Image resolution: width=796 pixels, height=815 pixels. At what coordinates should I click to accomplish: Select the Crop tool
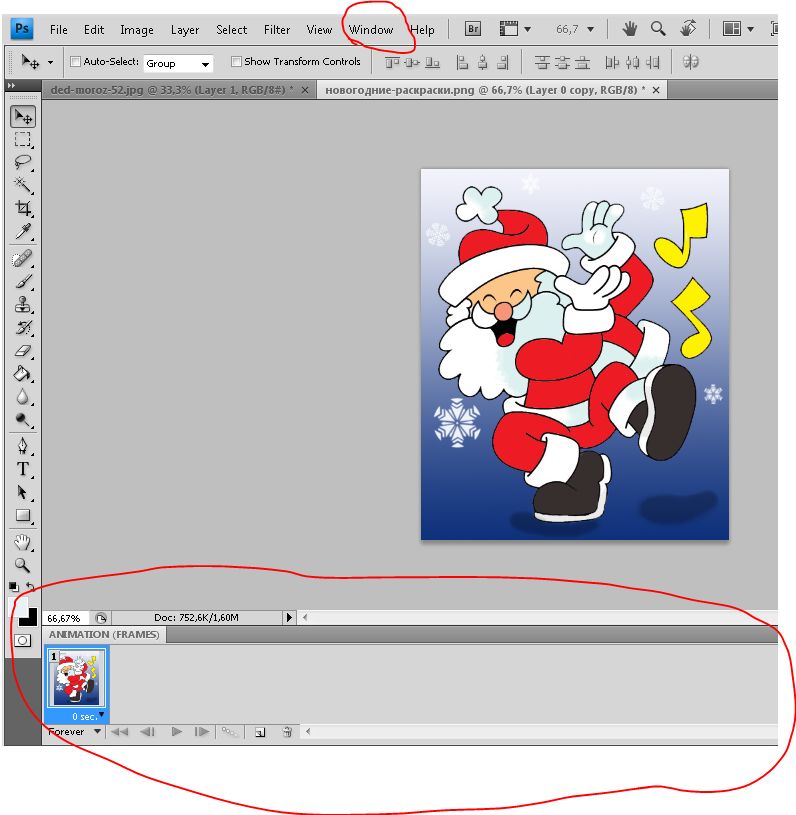click(23, 208)
